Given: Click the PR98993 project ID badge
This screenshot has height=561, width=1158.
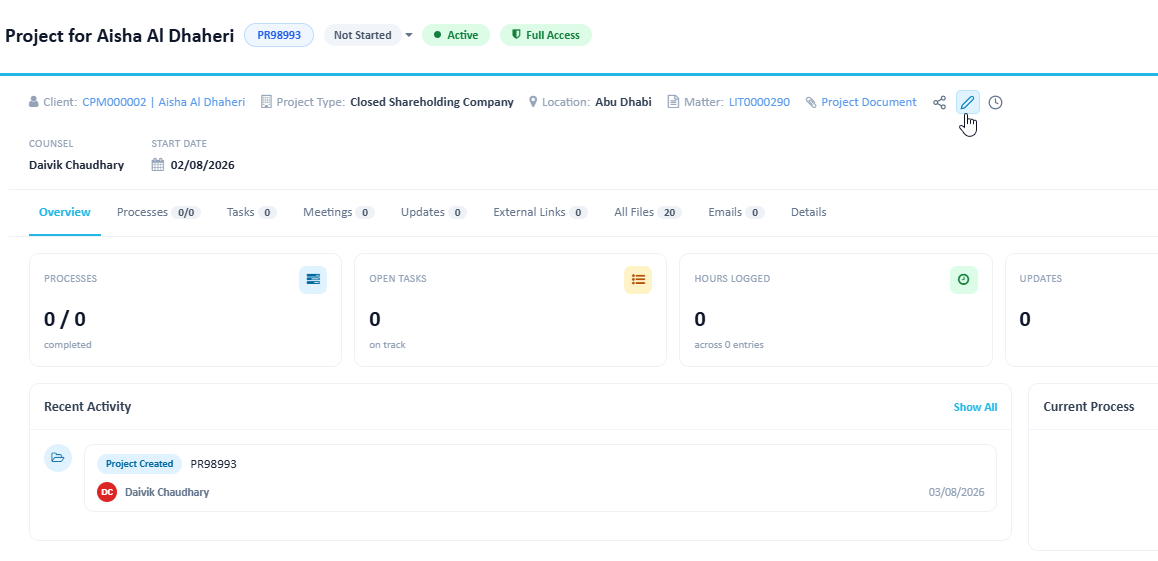Looking at the screenshot, I should (279, 35).
